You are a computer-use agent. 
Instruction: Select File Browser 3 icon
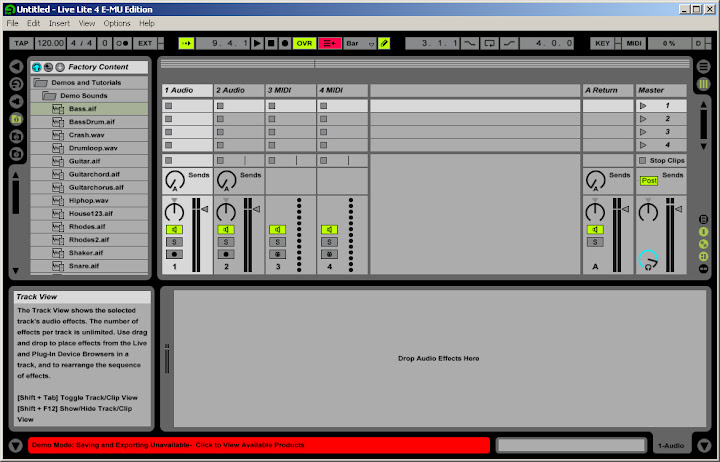[x=16, y=154]
